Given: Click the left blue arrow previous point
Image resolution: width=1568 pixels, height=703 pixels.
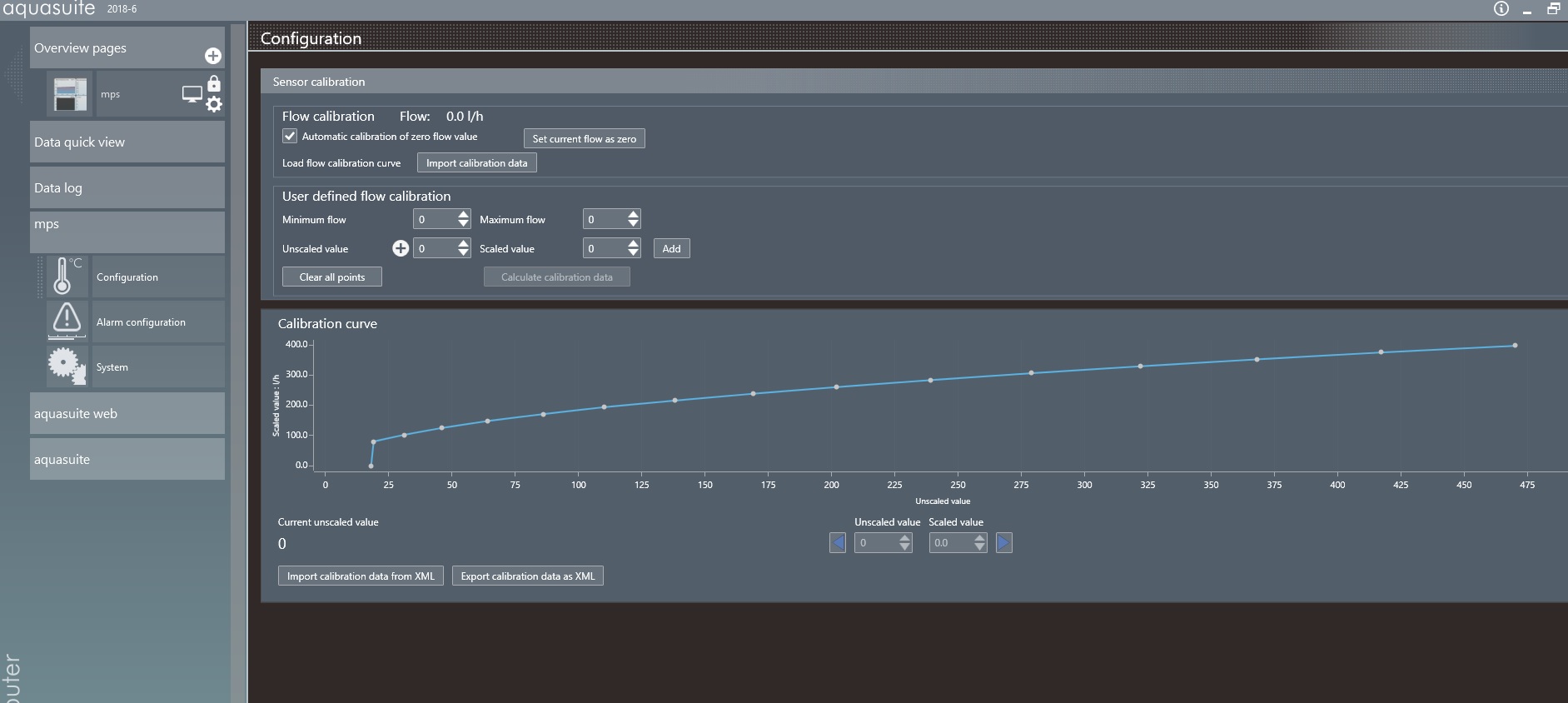Looking at the screenshot, I should pyautogui.click(x=838, y=543).
